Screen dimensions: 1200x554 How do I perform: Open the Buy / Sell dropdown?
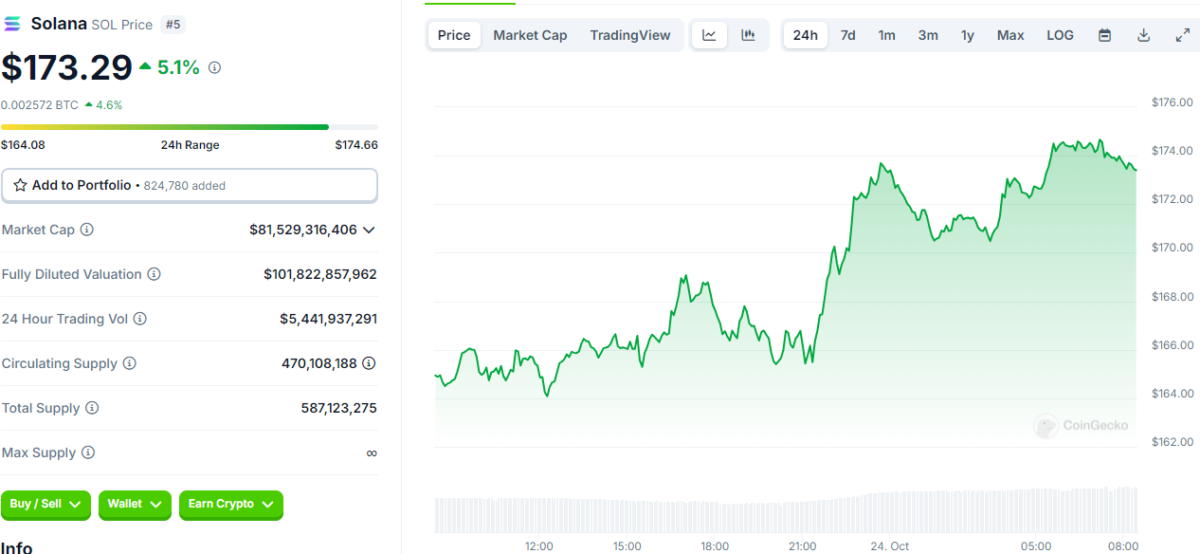tap(46, 504)
